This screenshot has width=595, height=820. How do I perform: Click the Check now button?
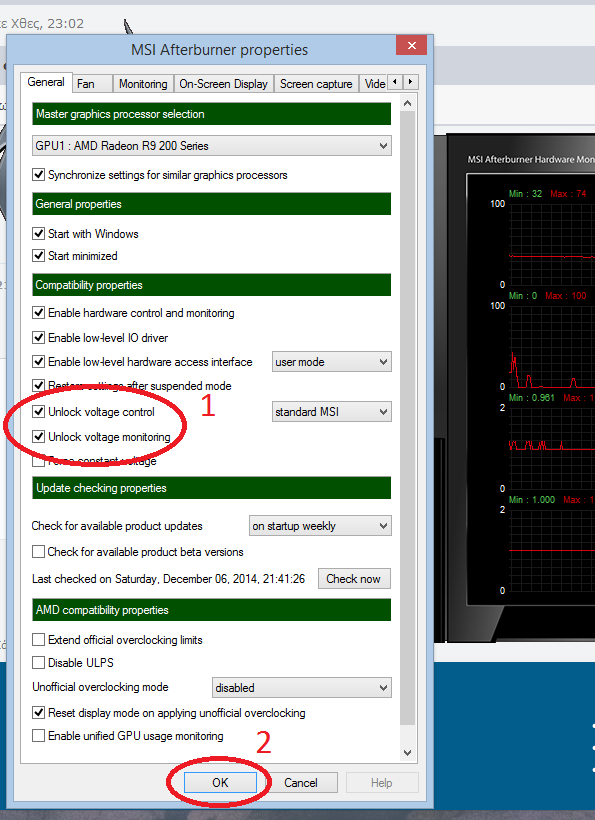pyautogui.click(x=354, y=579)
